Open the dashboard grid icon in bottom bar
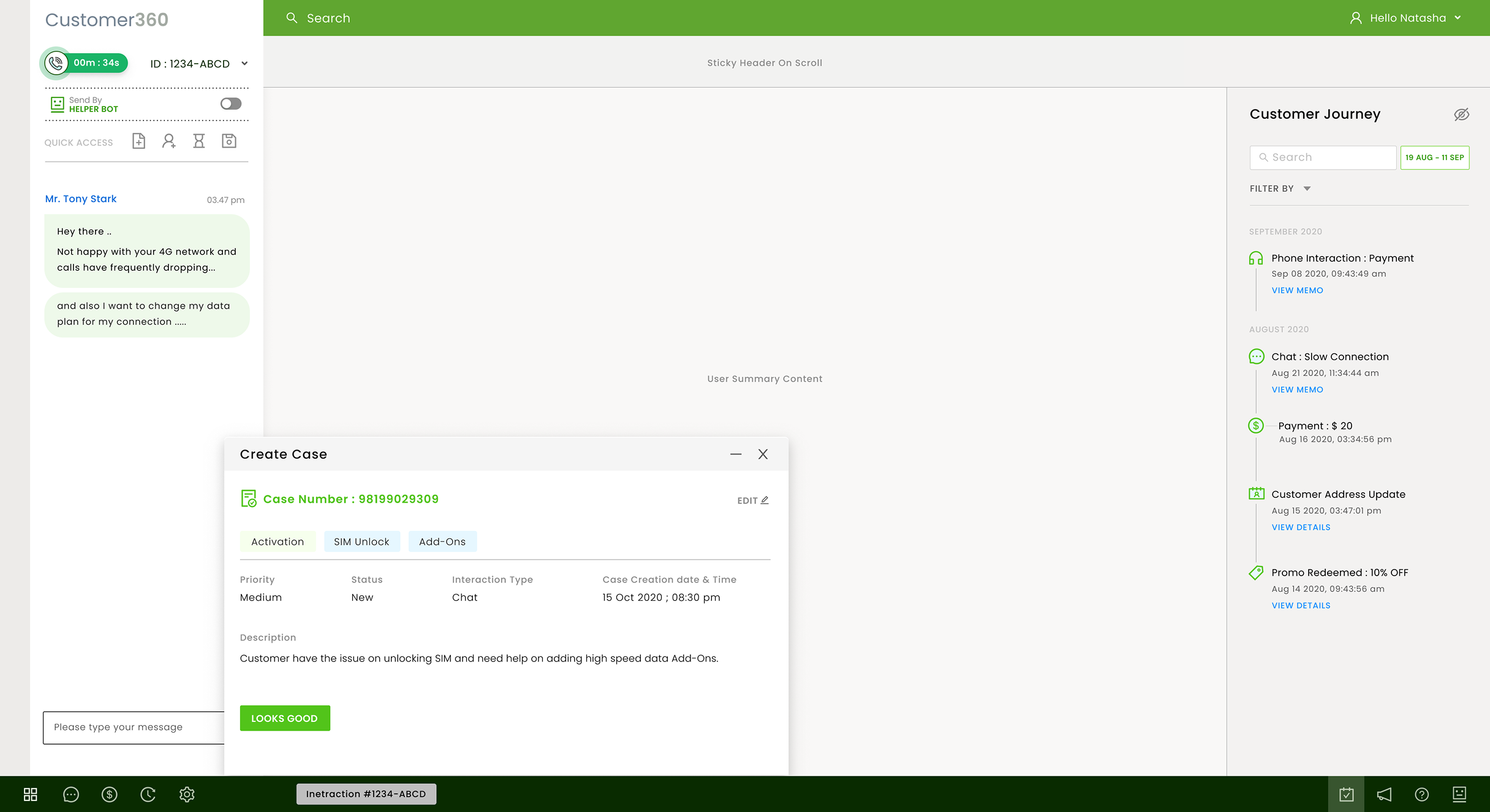 tap(31, 794)
